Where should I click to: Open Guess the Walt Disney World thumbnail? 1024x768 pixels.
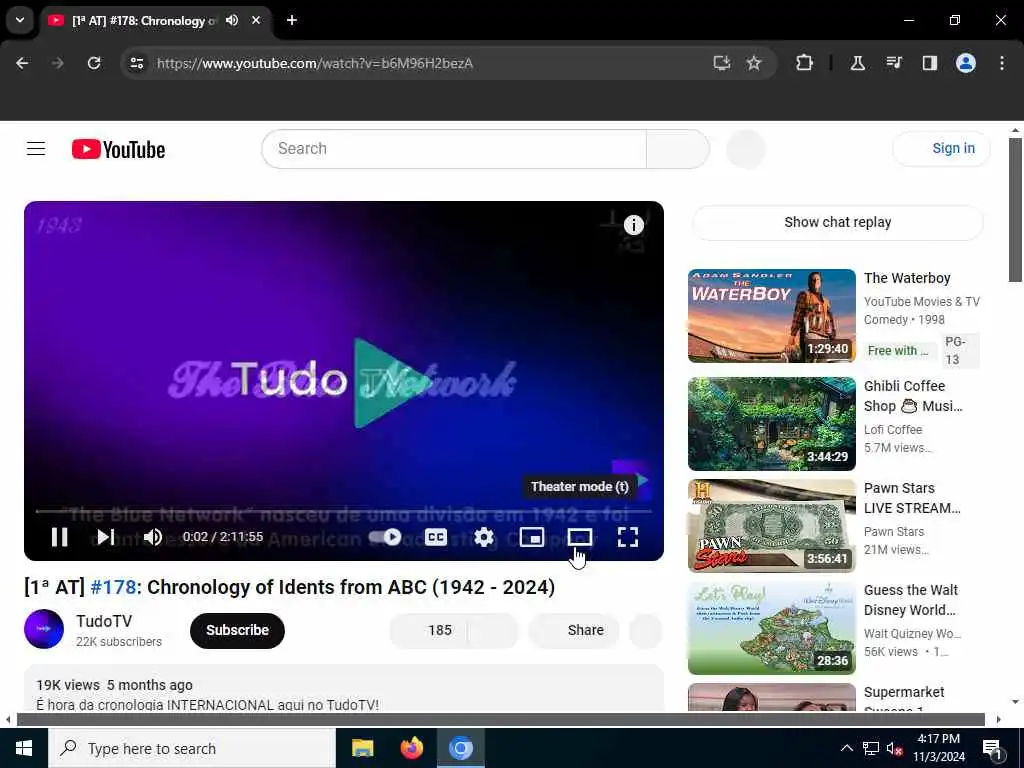[x=771, y=628]
